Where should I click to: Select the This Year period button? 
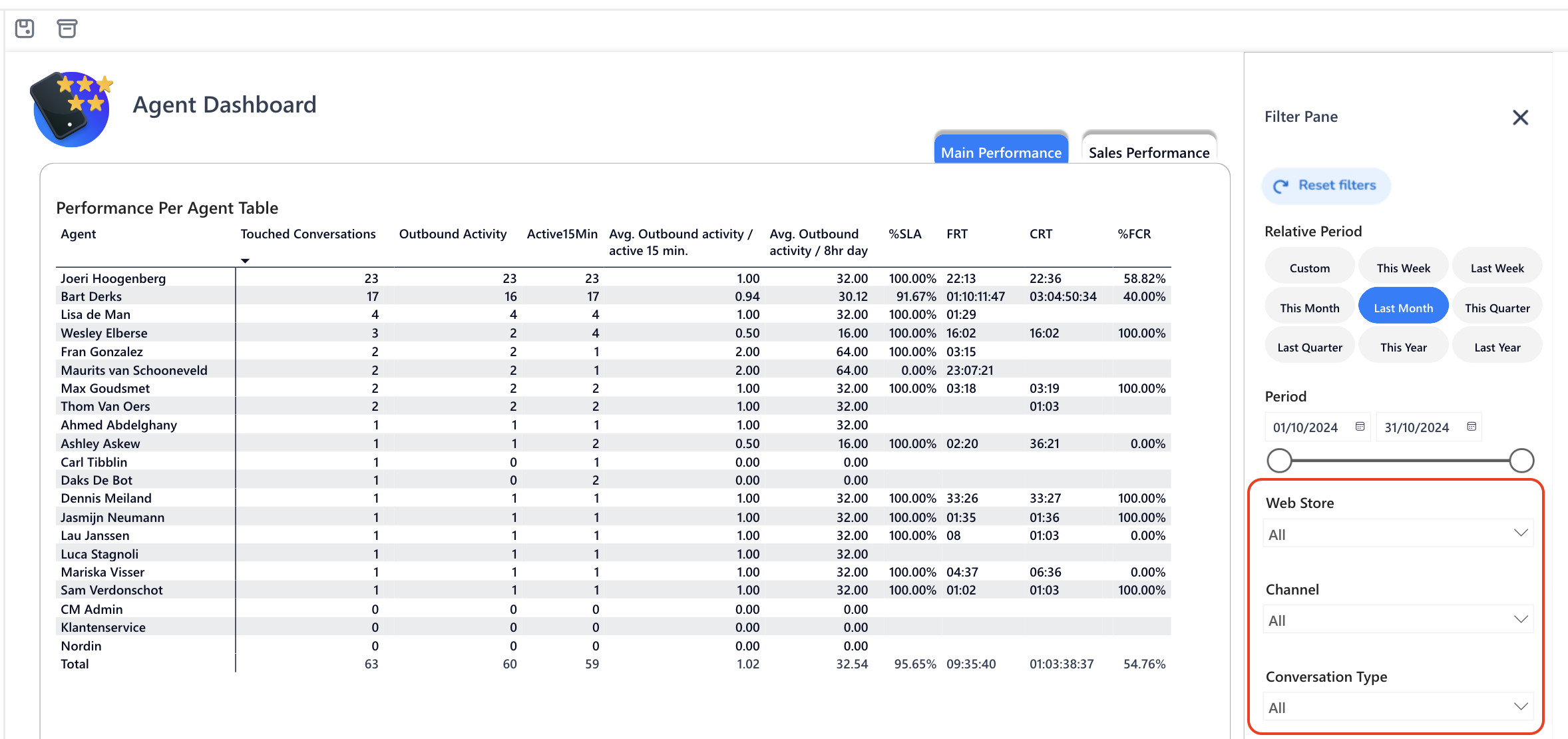click(x=1403, y=348)
